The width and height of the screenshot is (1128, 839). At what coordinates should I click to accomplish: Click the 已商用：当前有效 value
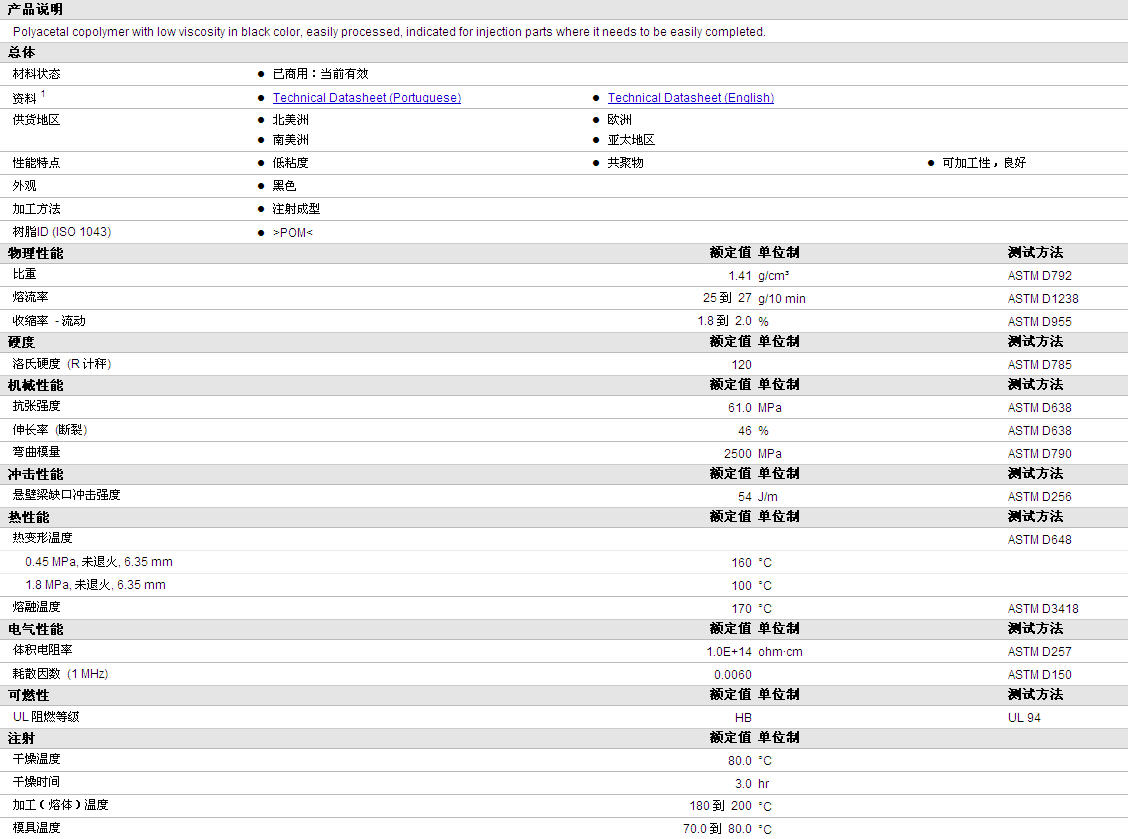(320, 73)
